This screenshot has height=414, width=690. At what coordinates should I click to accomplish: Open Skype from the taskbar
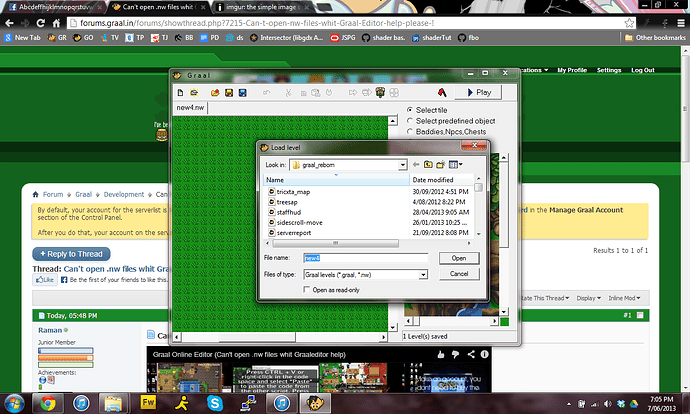coord(215,403)
